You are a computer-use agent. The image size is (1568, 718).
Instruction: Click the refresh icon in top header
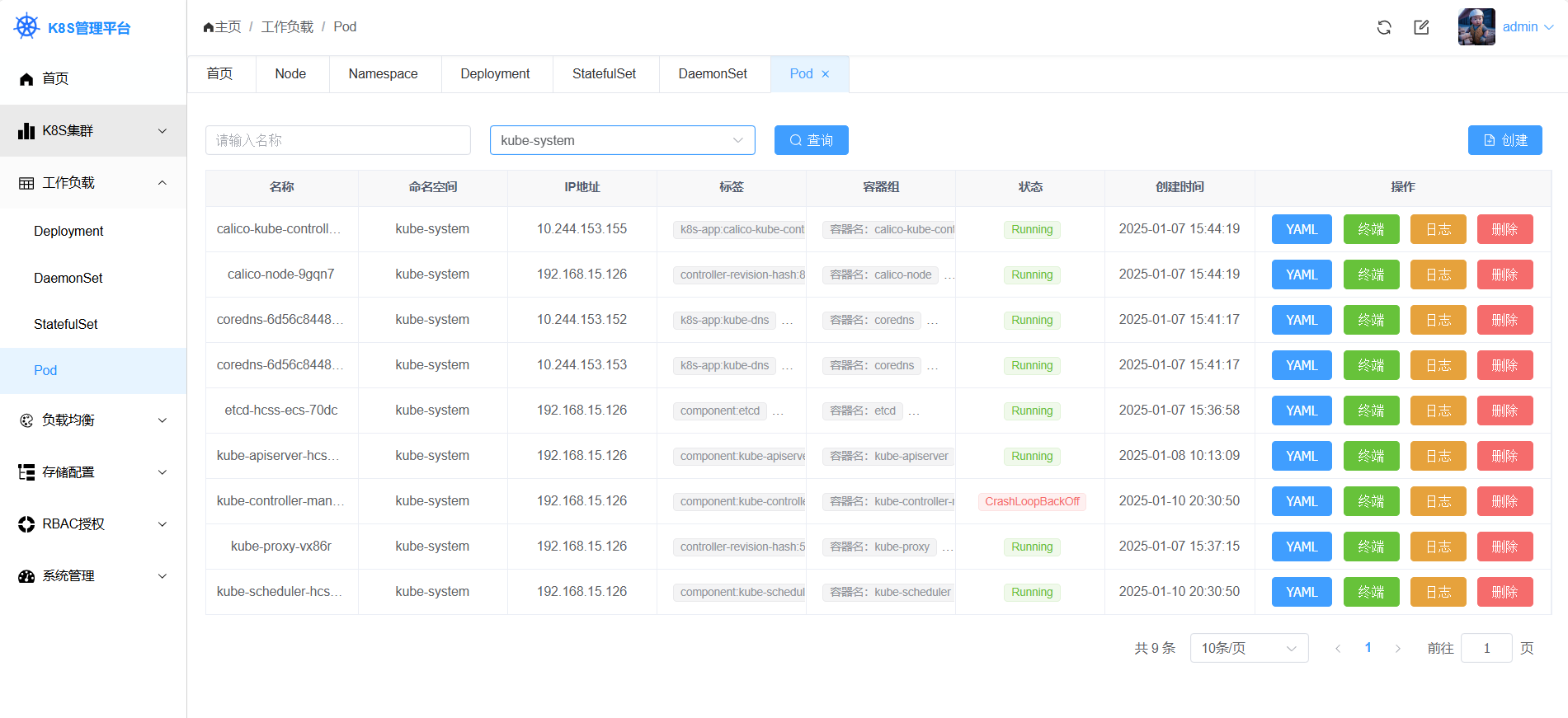(x=1384, y=27)
